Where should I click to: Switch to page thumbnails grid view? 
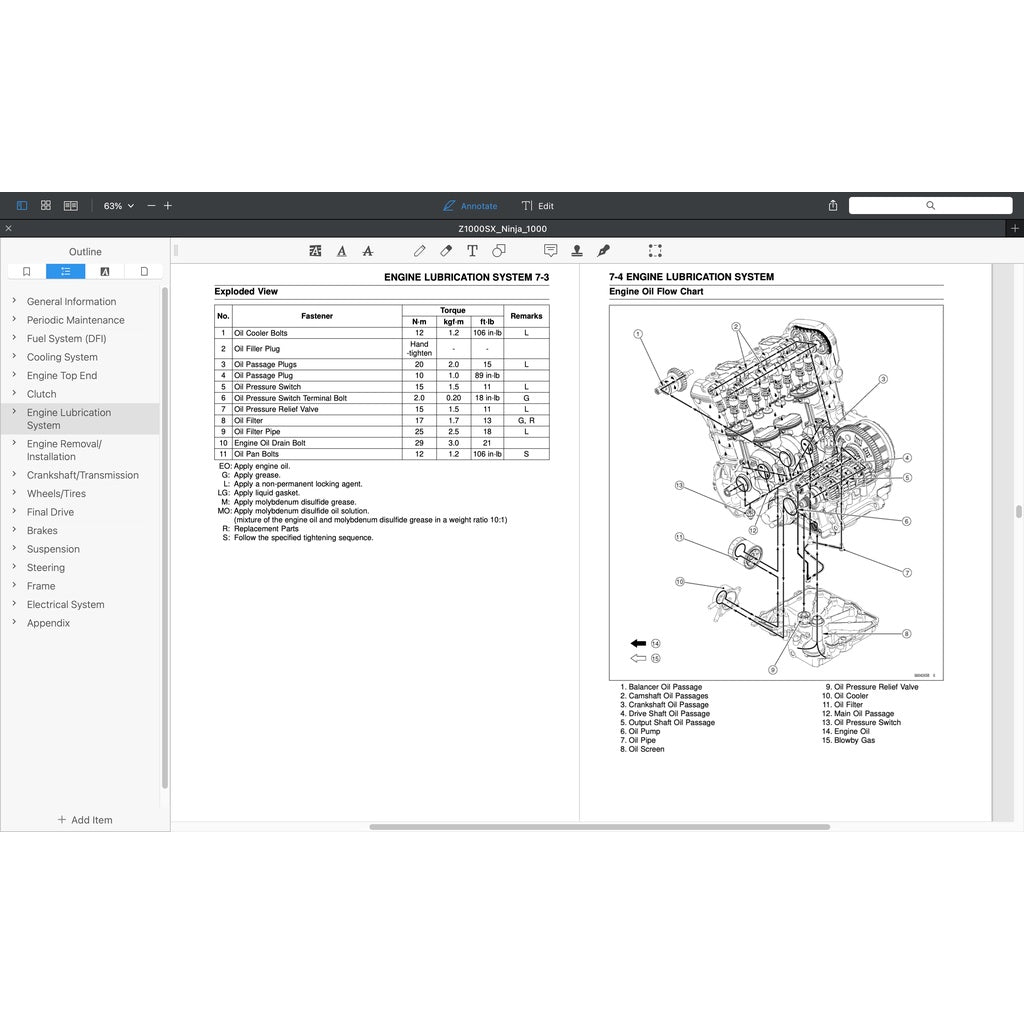point(46,206)
